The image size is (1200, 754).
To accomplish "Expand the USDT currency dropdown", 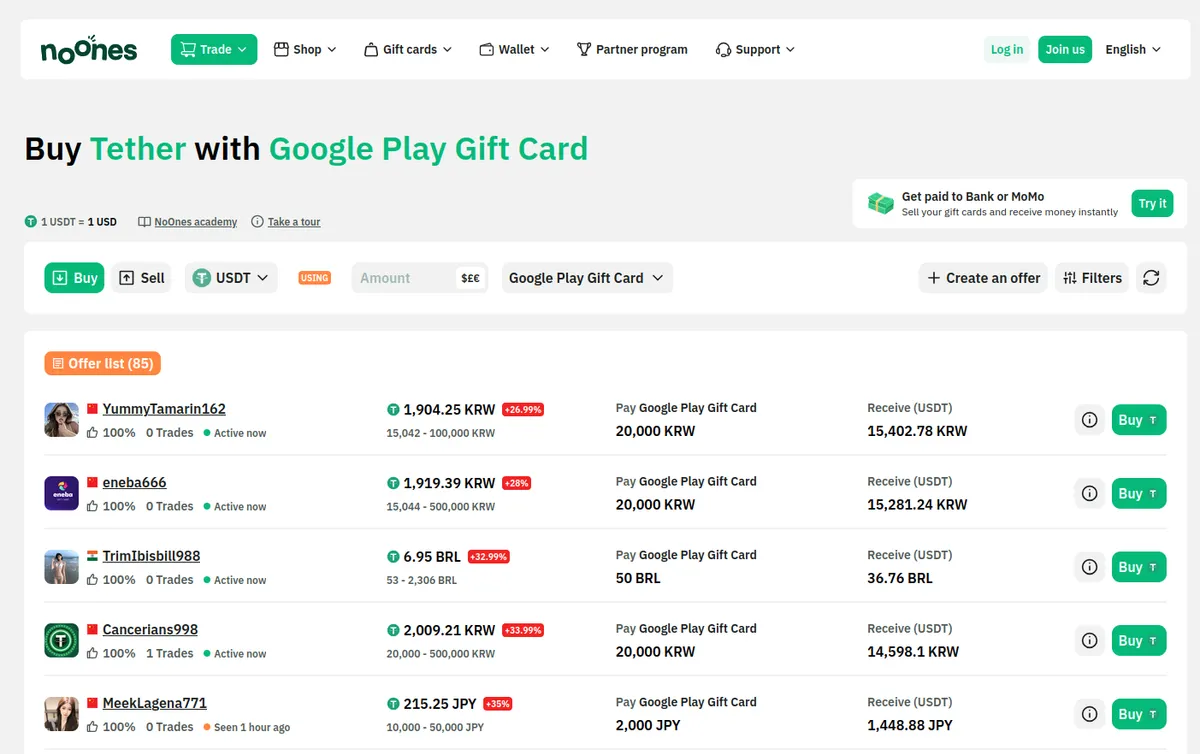I will click(x=231, y=278).
